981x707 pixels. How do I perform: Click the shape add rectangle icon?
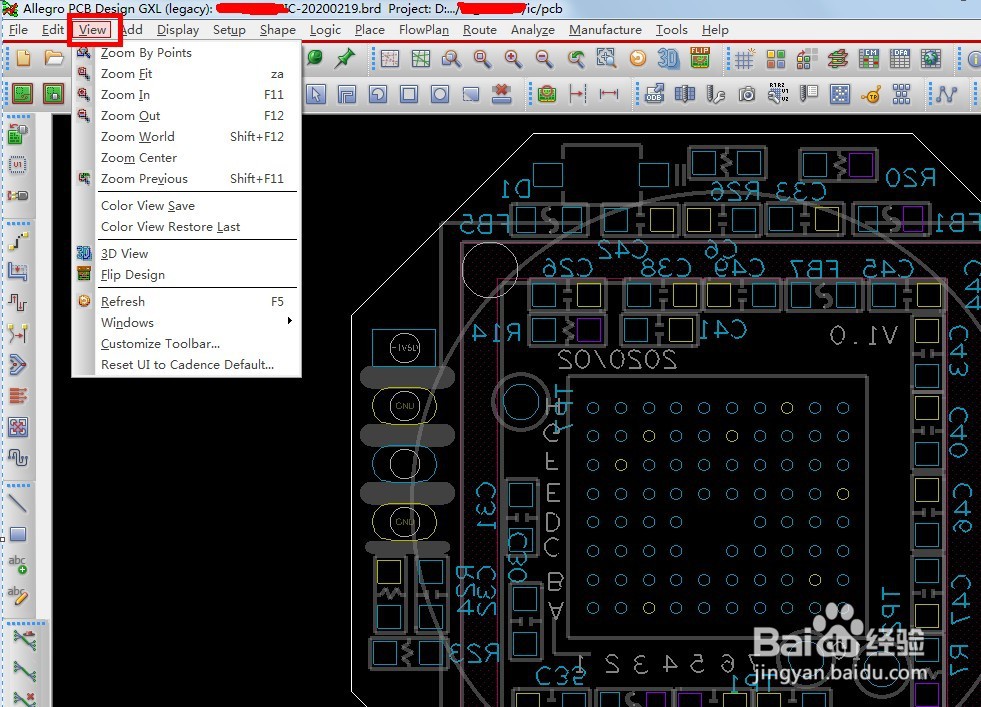(409, 94)
